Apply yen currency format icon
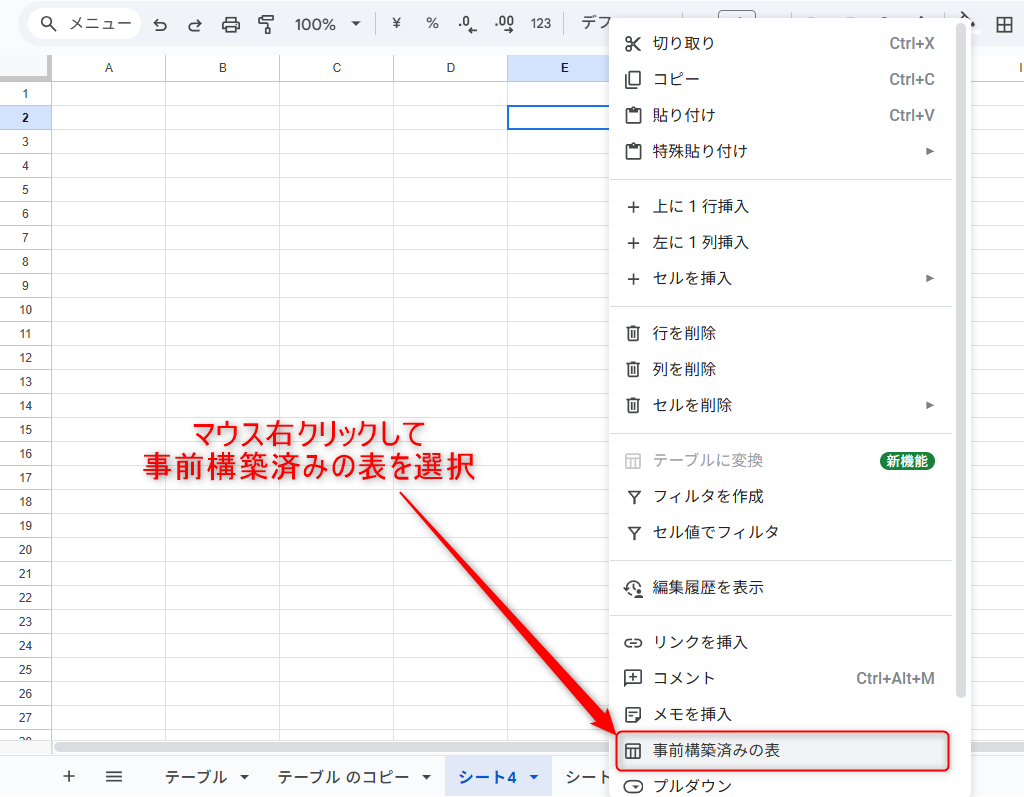 pos(396,23)
